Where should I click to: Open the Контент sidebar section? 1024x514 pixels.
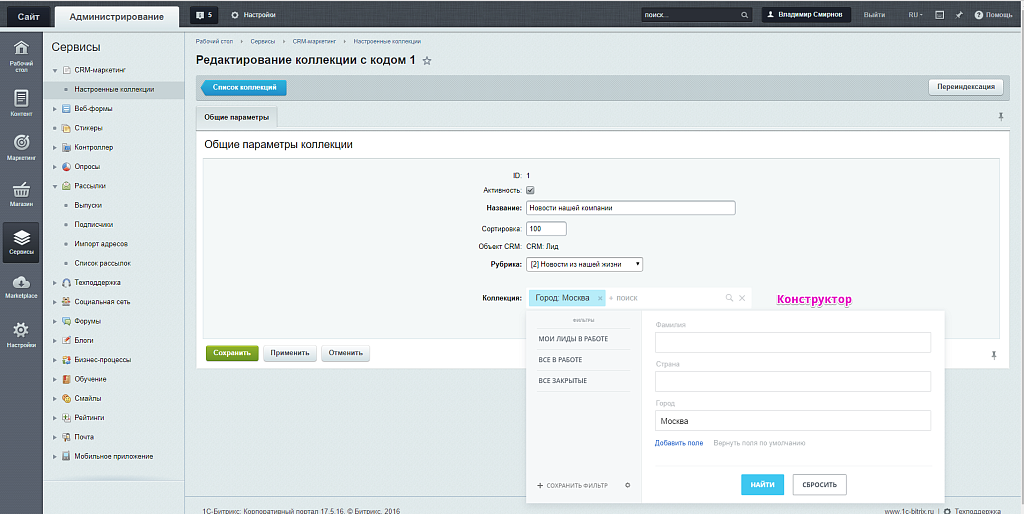[x=21, y=102]
